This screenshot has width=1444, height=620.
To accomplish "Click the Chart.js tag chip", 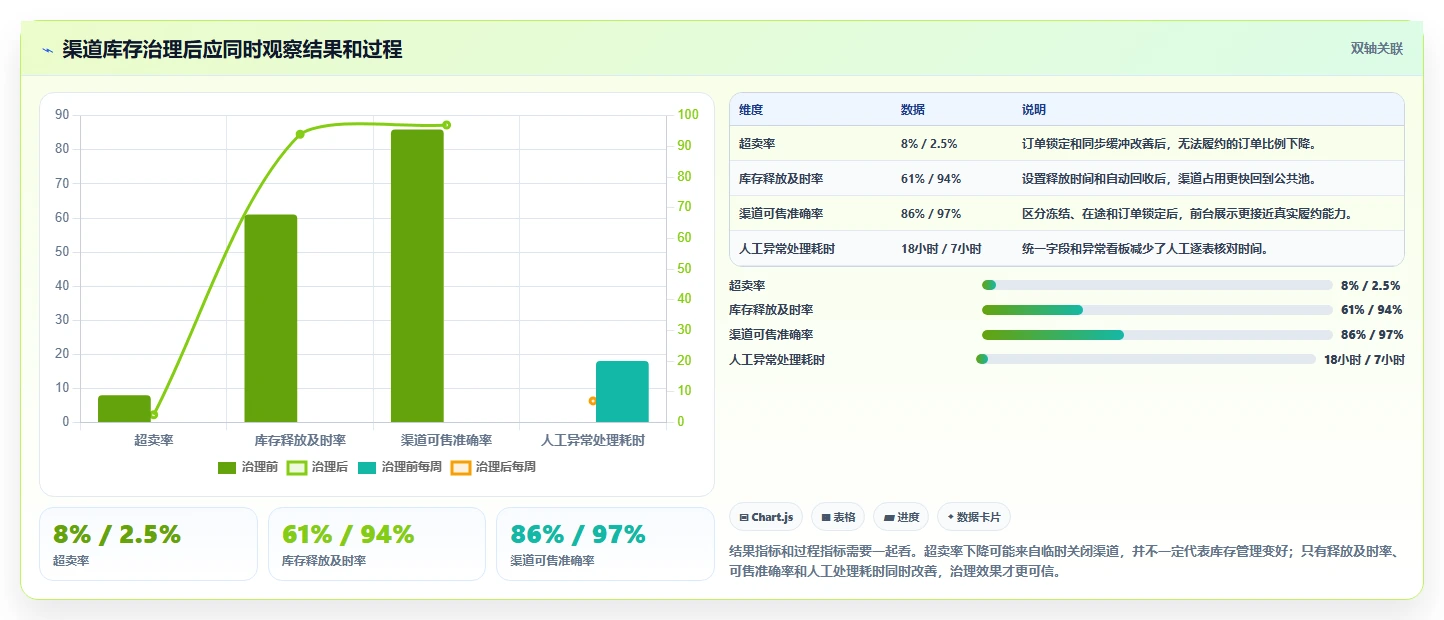I will click(766, 517).
